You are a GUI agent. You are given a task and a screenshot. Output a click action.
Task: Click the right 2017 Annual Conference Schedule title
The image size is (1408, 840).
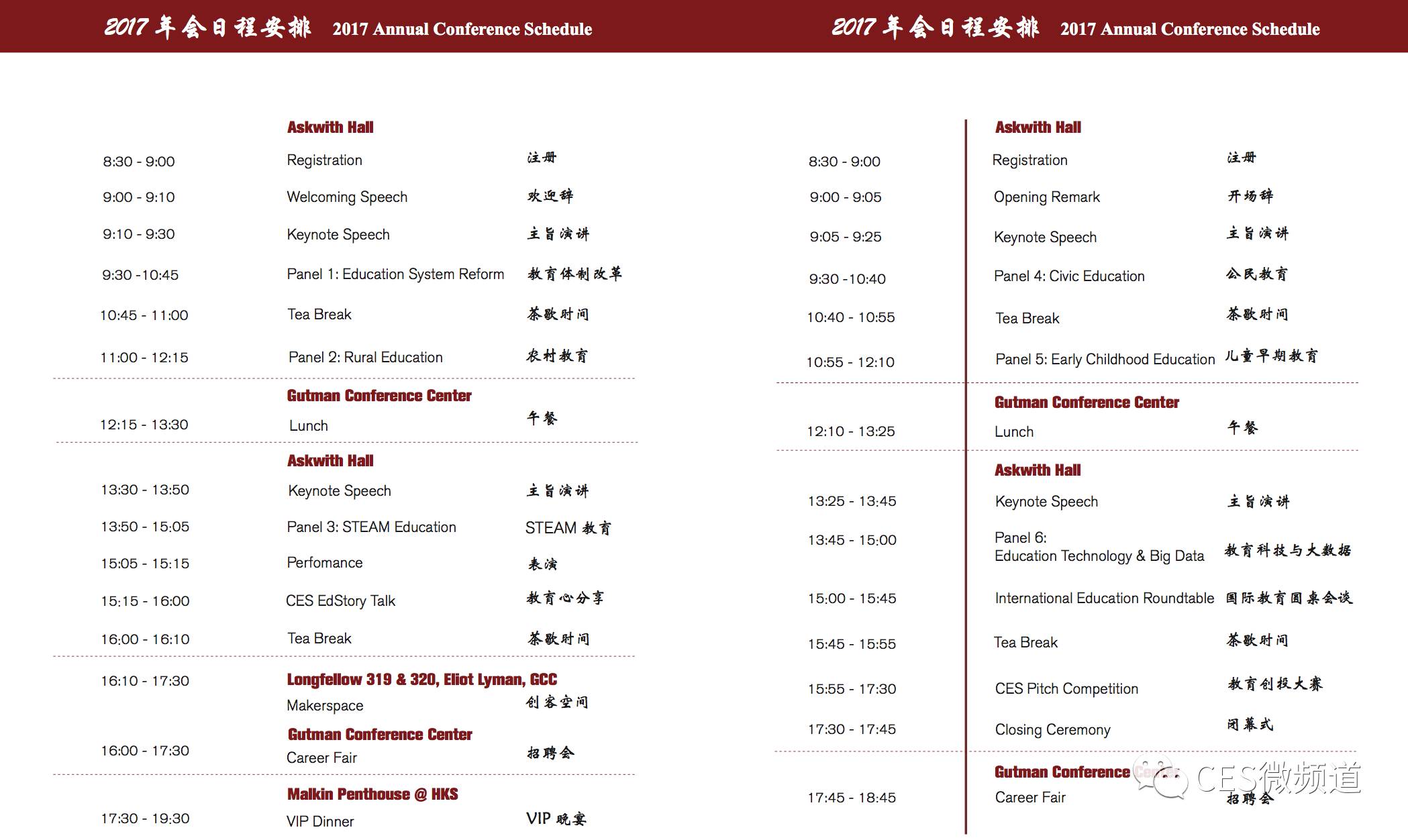tap(1189, 29)
